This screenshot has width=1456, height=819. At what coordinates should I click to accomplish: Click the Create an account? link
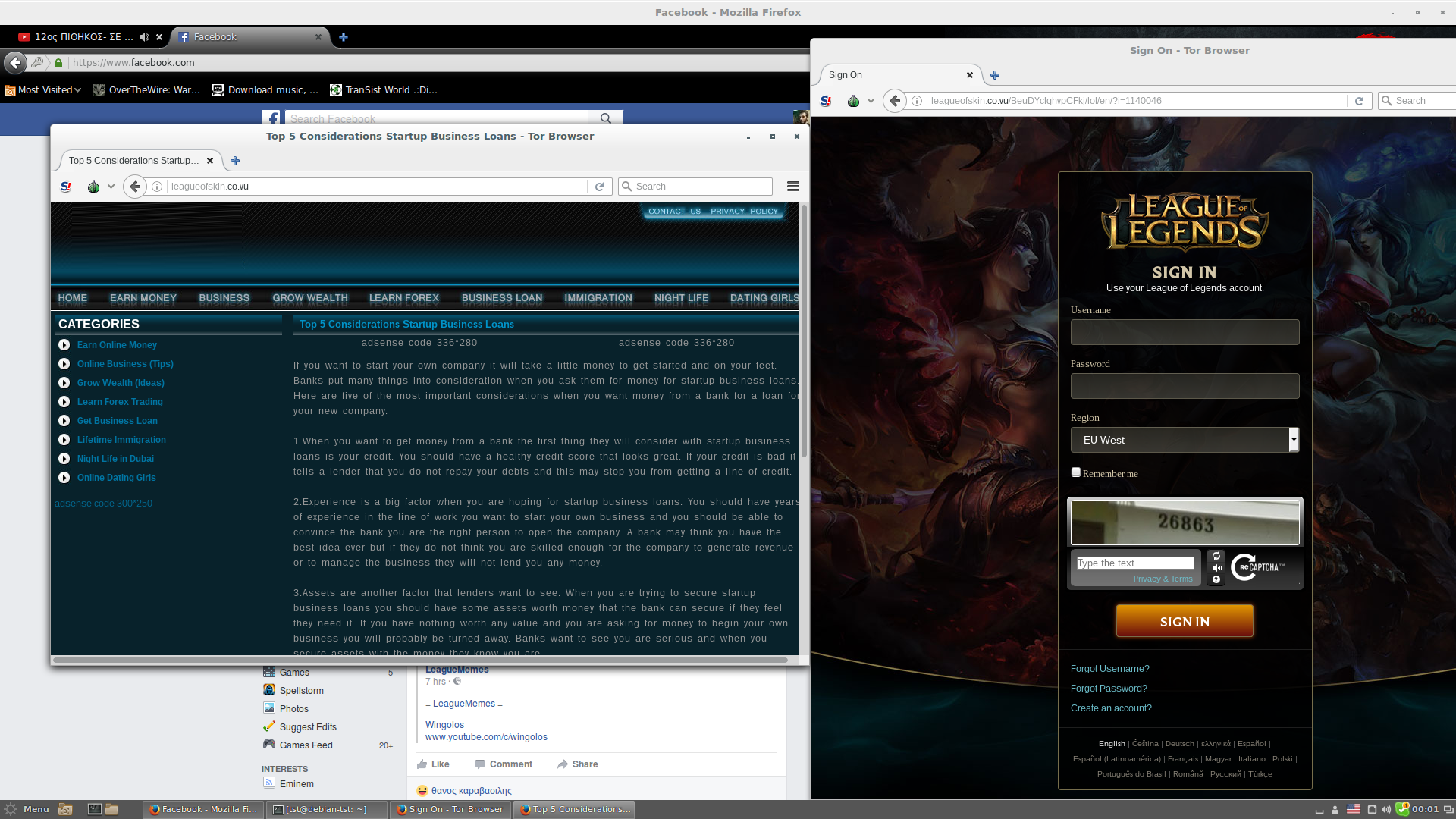coord(1111,708)
